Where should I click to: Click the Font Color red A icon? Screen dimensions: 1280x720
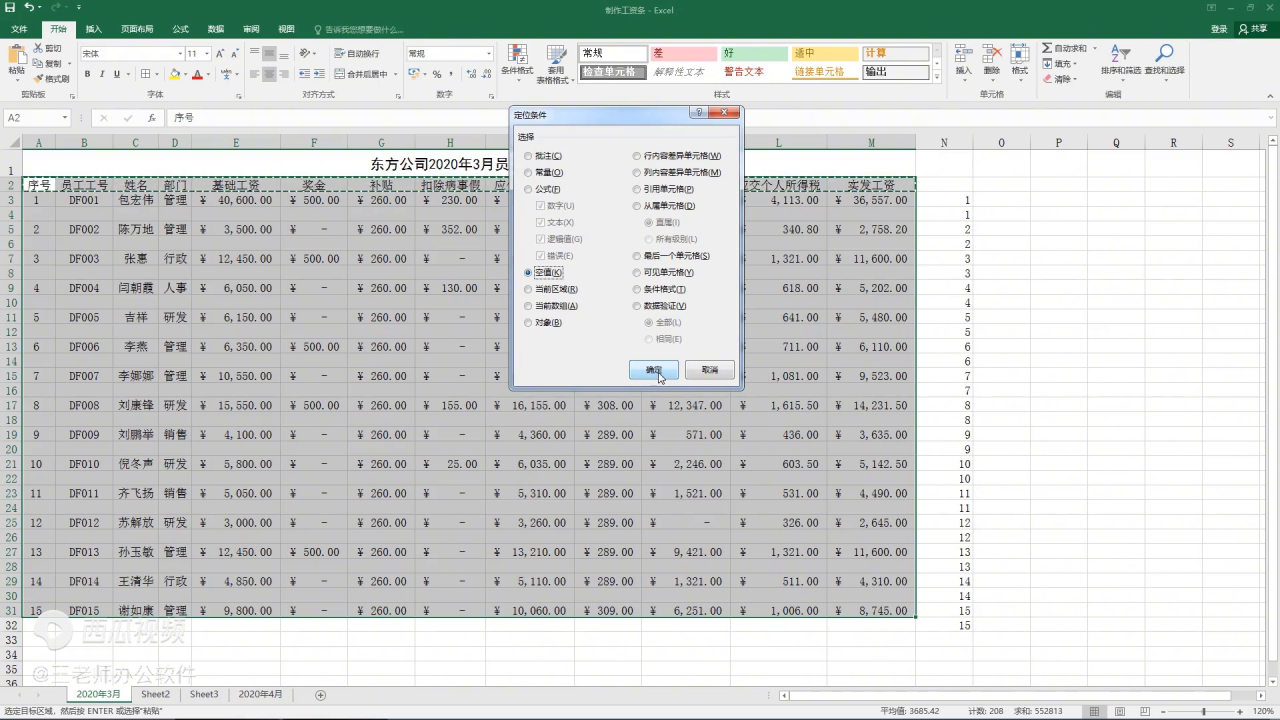coord(197,74)
